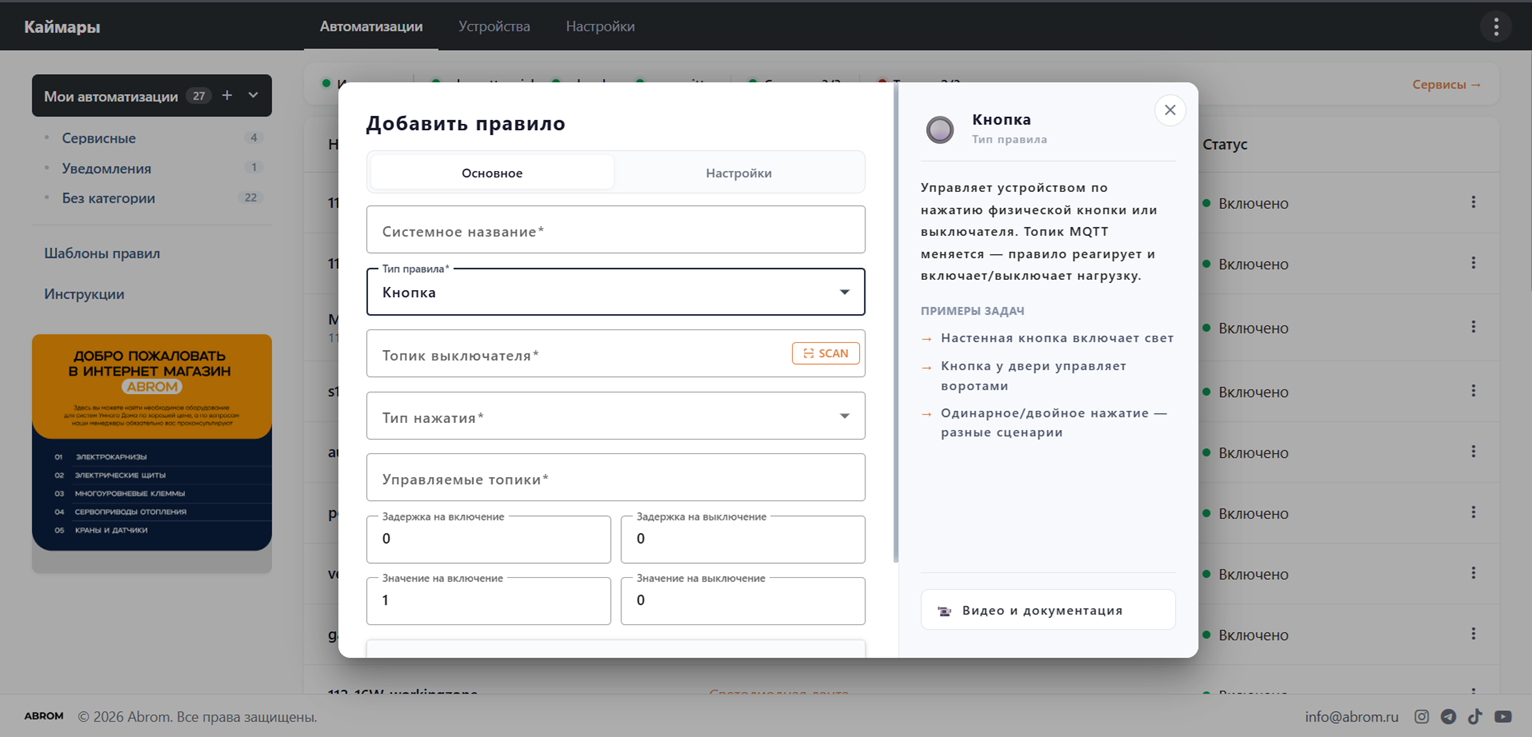The height and width of the screenshot is (737, 1532).
Task: Open the Telegram icon in footer
Action: (1448, 716)
